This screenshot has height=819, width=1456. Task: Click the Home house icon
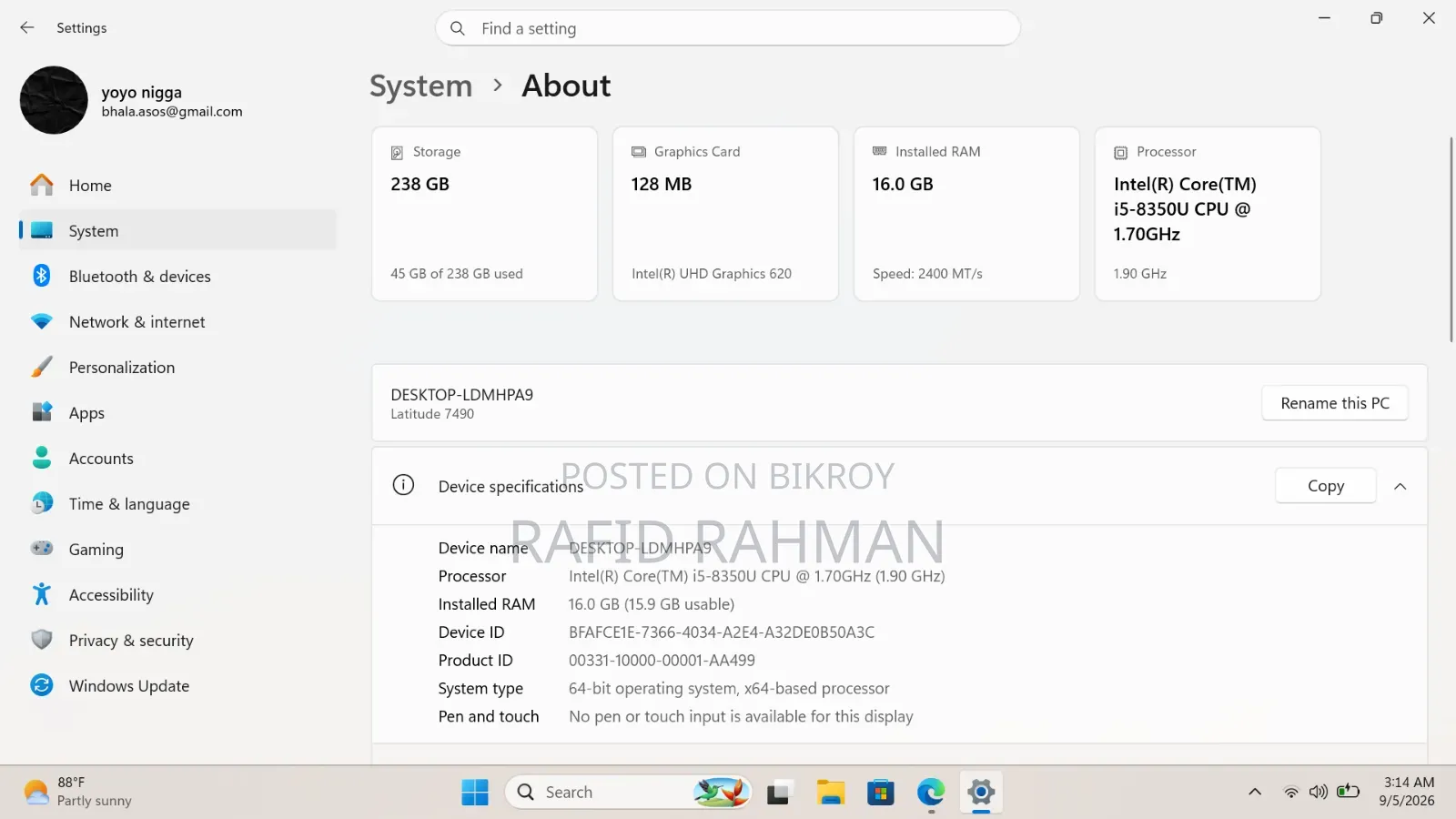[x=42, y=185]
